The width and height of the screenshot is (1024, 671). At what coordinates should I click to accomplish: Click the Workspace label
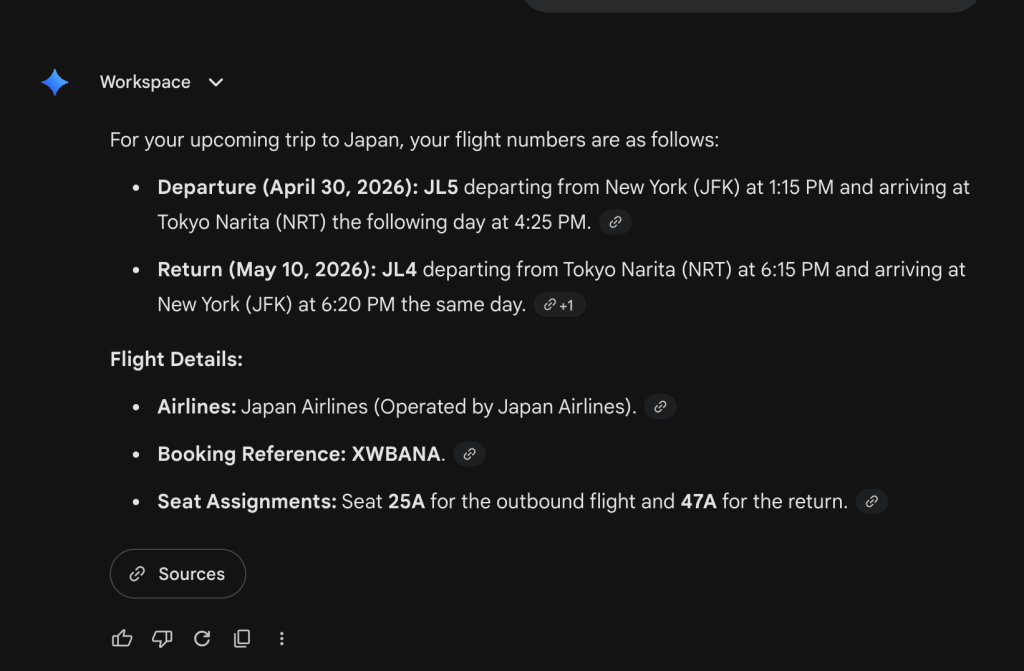pos(145,83)
